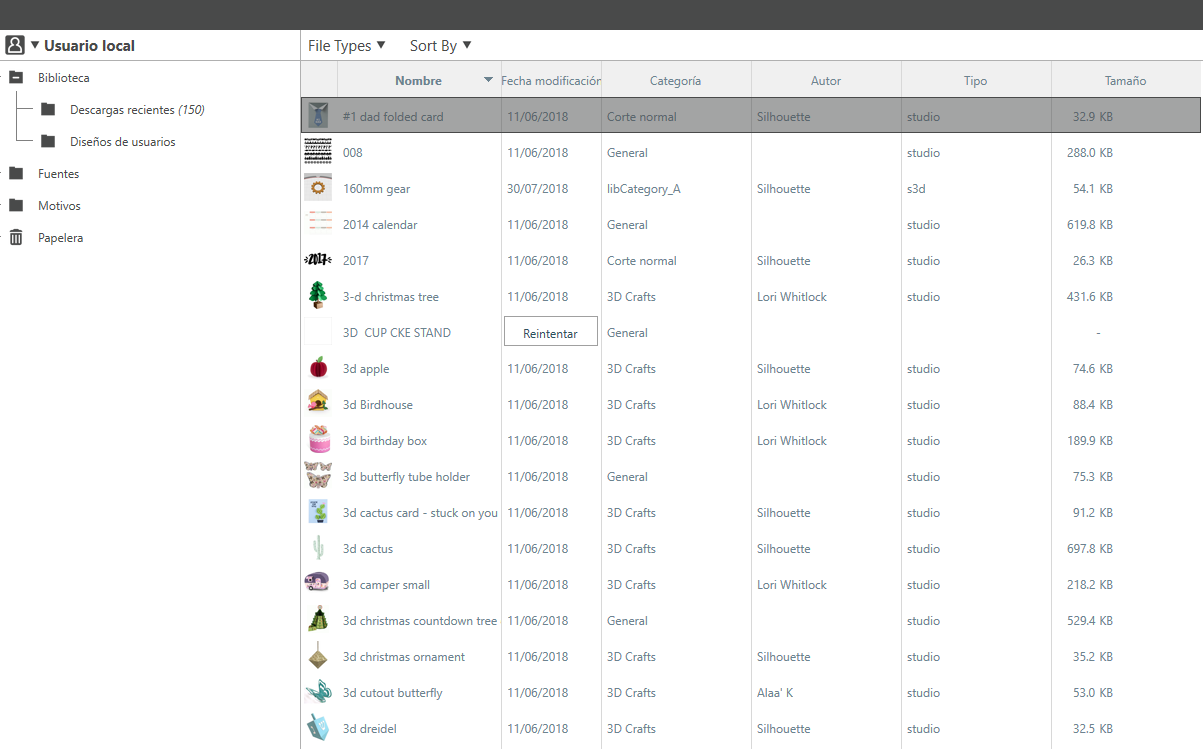Select the #1 dad folded card thumbnail
This screenshot has height=749, width=1203.
coord(318,116)
